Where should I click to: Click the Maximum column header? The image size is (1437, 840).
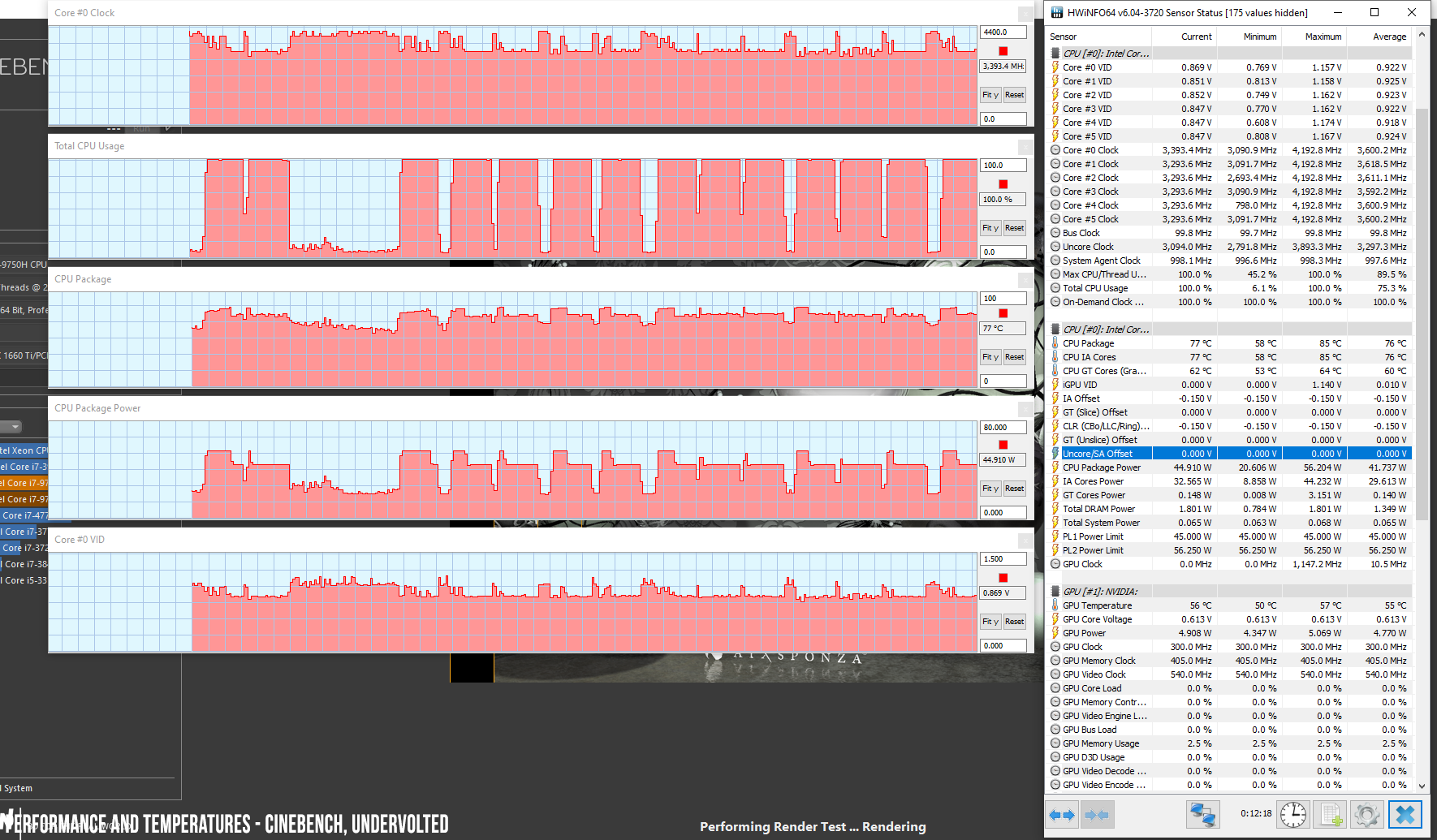(1314, 37)
